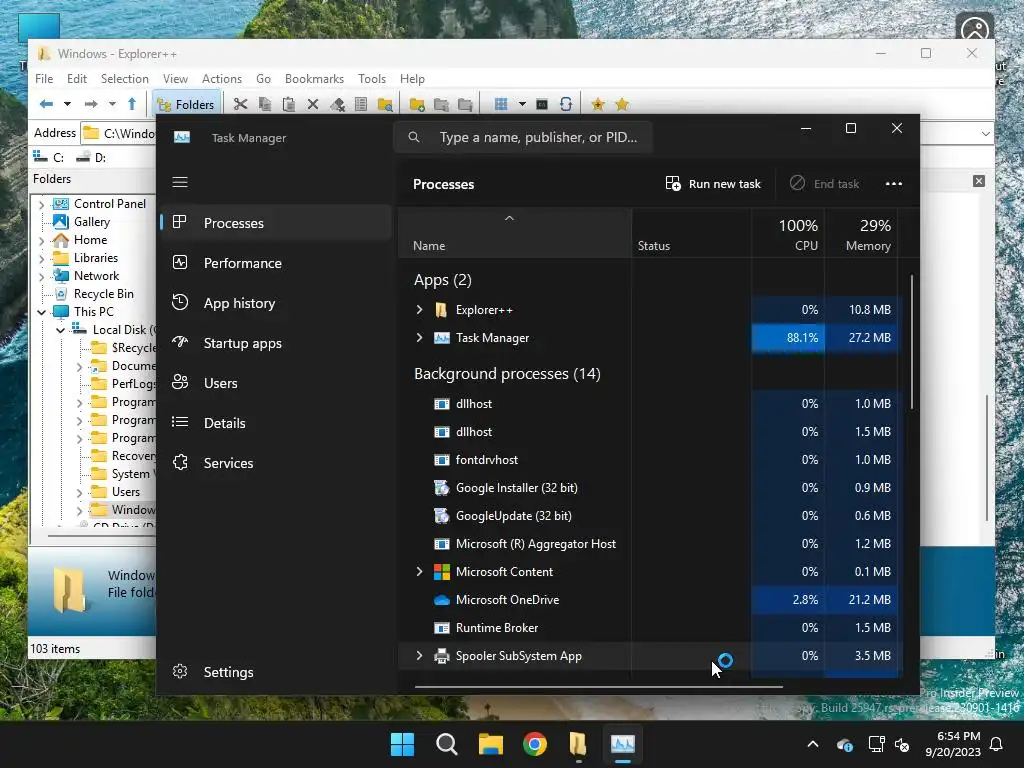
Task: Go back in Explorer++ toolbar
Action: pyautogui.click(x=46, y=104)
